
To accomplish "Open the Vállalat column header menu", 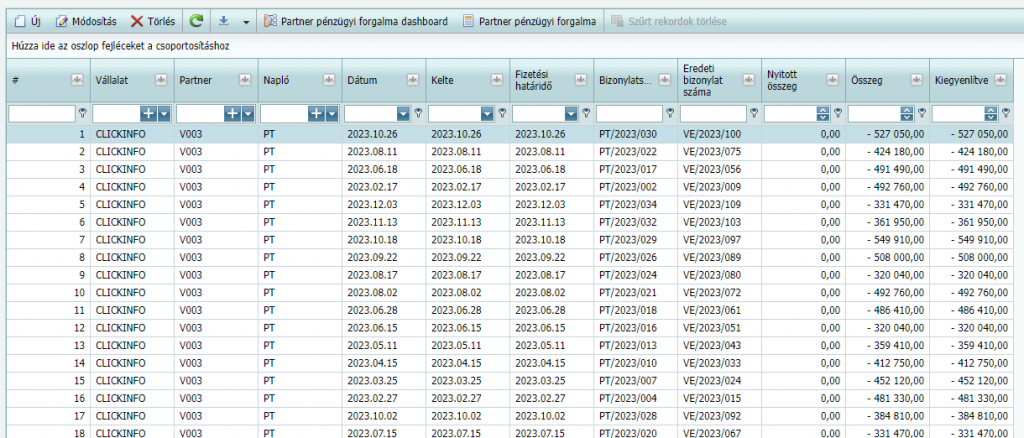I will coord(161,79).
